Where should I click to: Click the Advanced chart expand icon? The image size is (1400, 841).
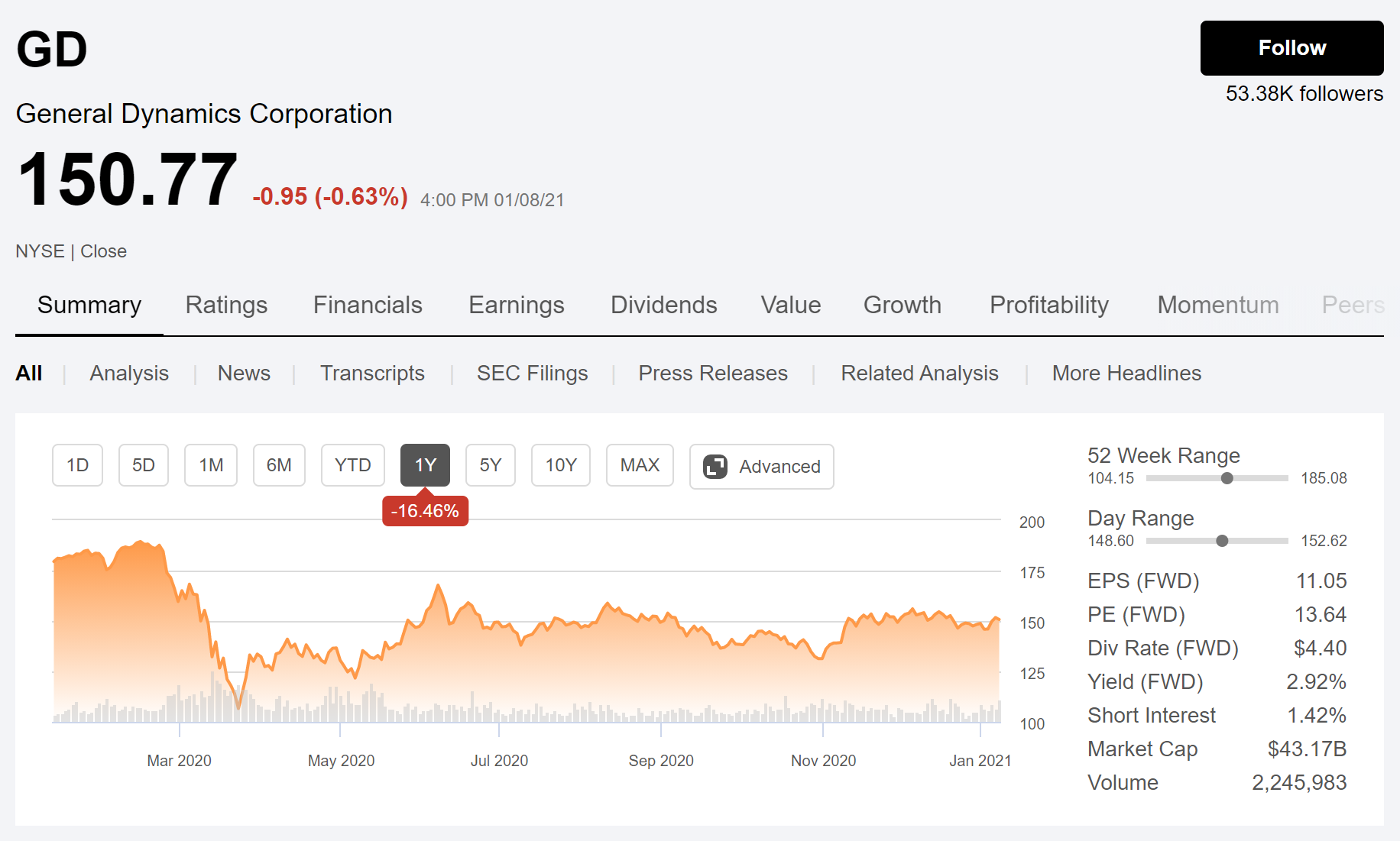[715, 467]
